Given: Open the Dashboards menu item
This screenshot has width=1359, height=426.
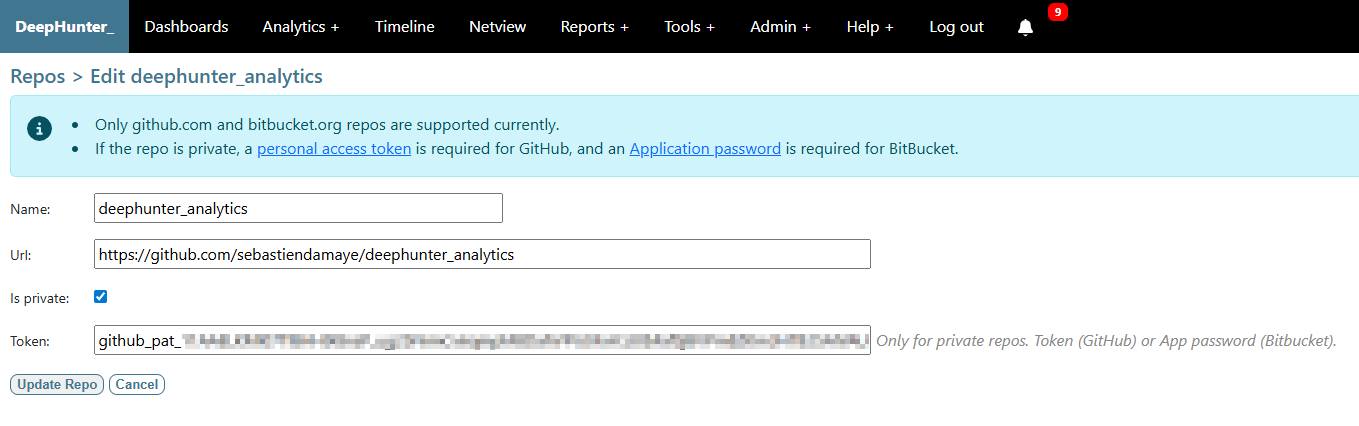Looking at the screenshot, I should (x=187, y=27).
